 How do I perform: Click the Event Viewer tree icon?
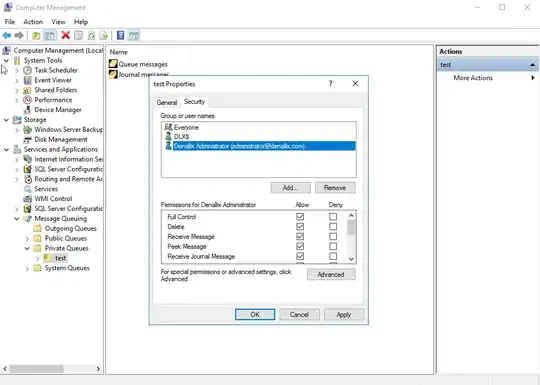click(28, 80)
